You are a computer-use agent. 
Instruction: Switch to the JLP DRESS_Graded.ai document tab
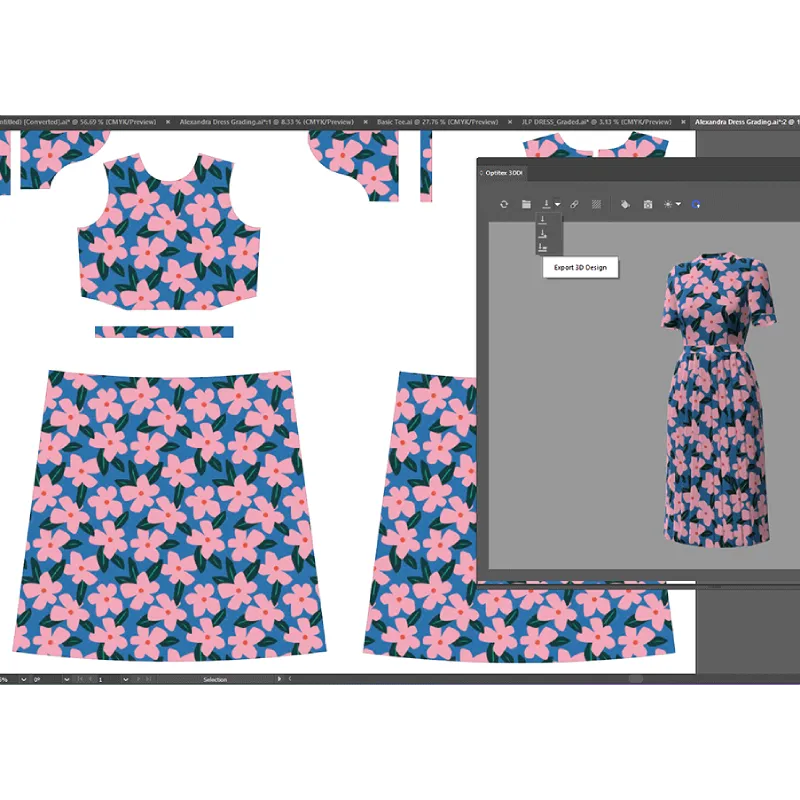coord(596,122)
